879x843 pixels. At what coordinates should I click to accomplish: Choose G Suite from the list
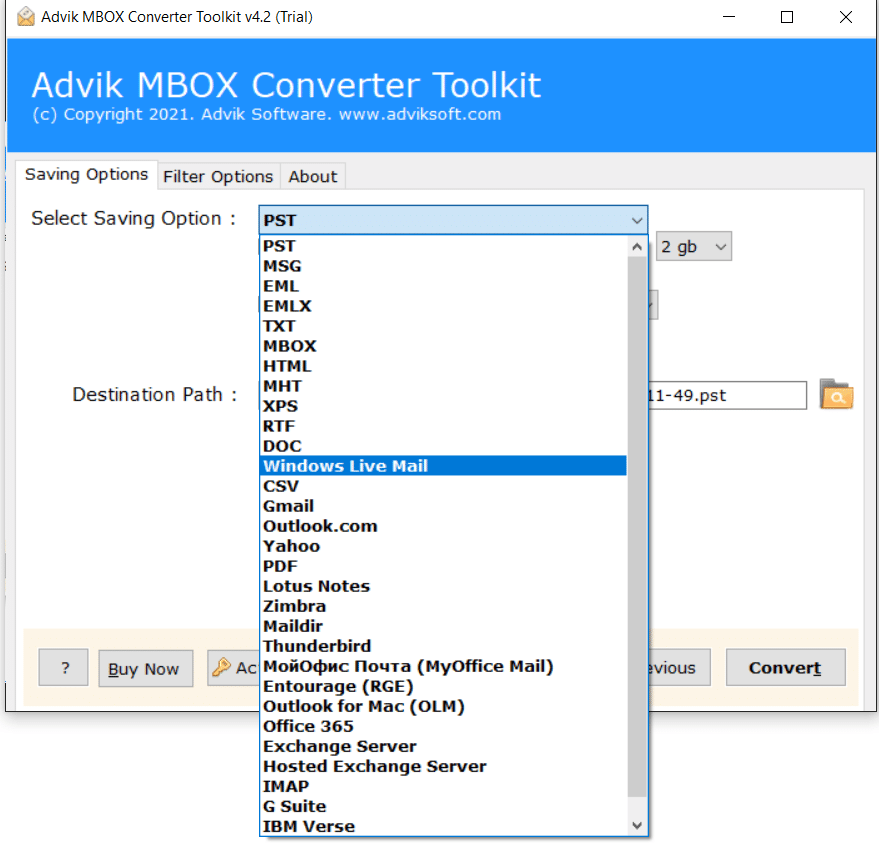tap(443, 806)
